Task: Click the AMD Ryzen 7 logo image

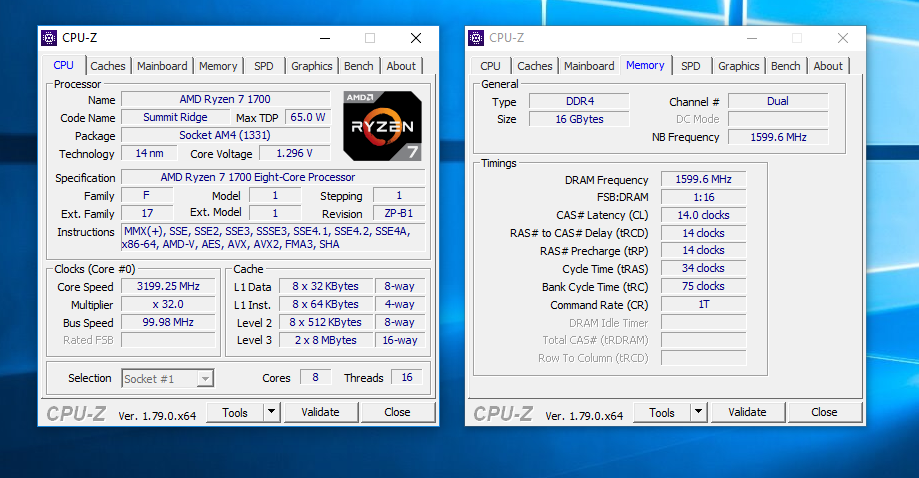Action: [382, 126]
